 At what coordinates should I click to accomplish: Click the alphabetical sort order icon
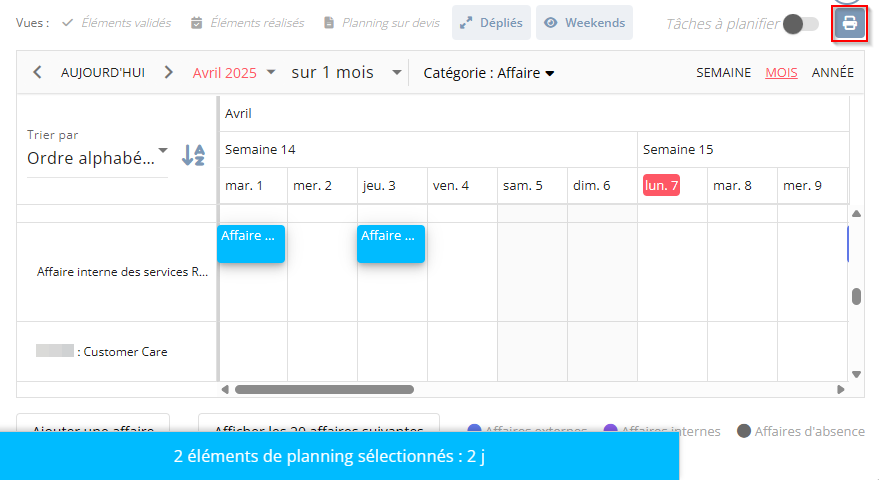(x=193, y=155)
